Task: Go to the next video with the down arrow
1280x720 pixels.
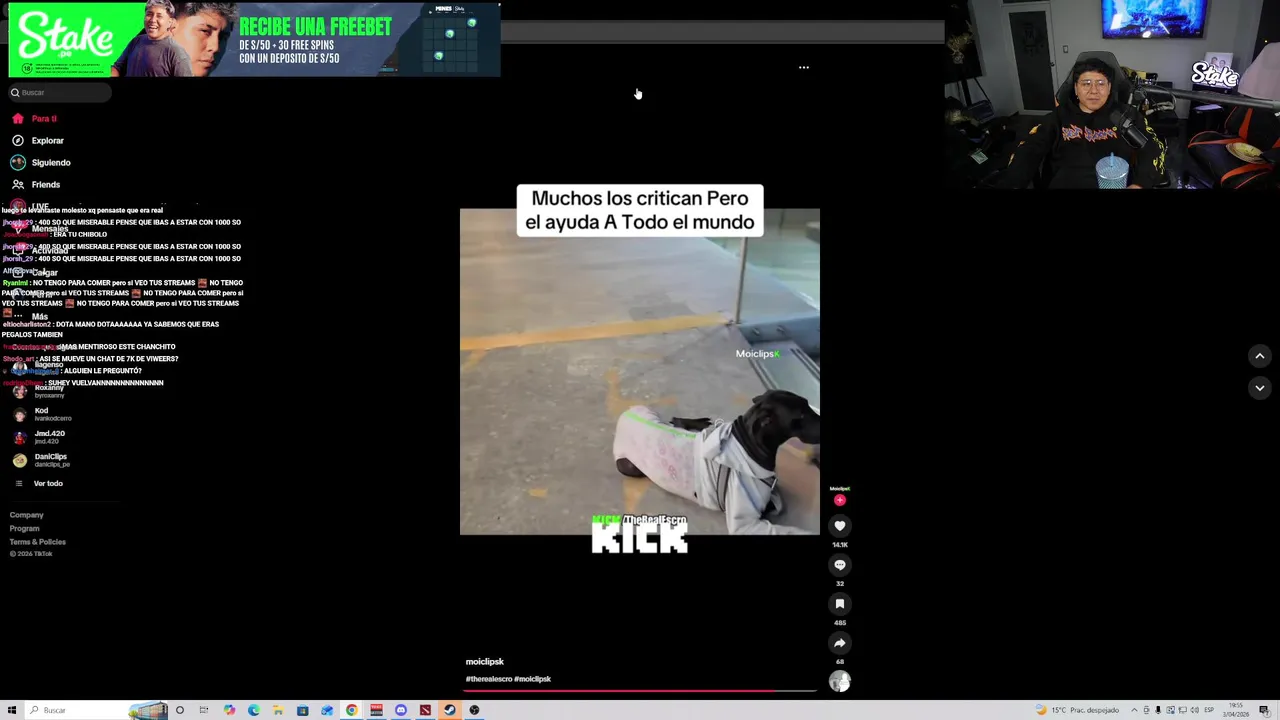Action: tap(1260, 388)
